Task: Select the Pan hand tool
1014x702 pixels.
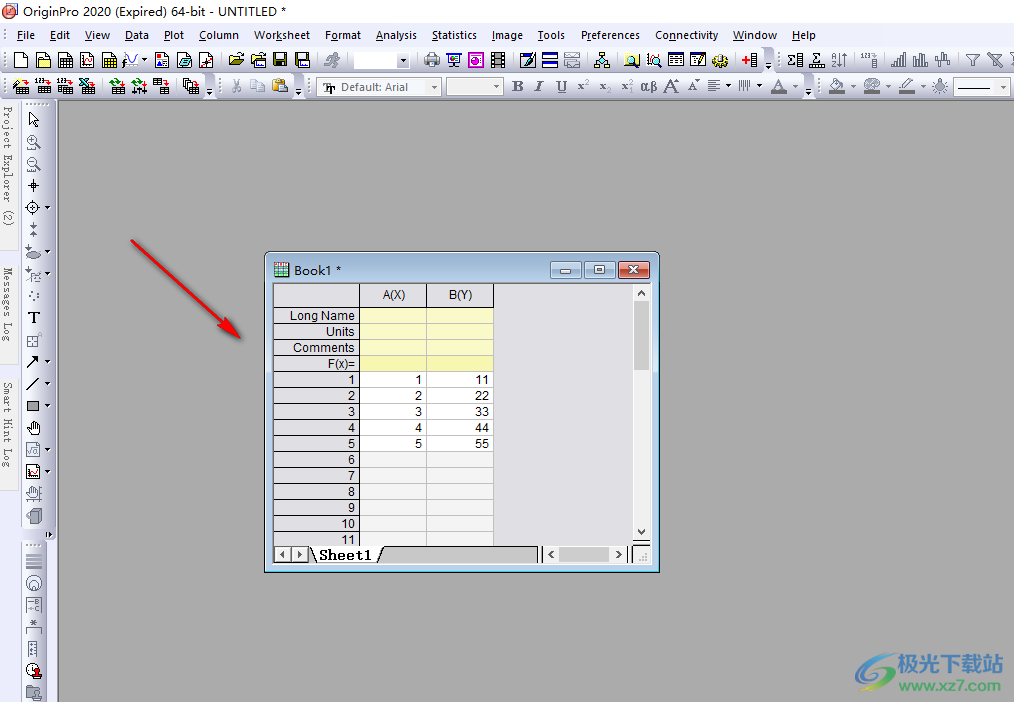Action: (34, 428)
